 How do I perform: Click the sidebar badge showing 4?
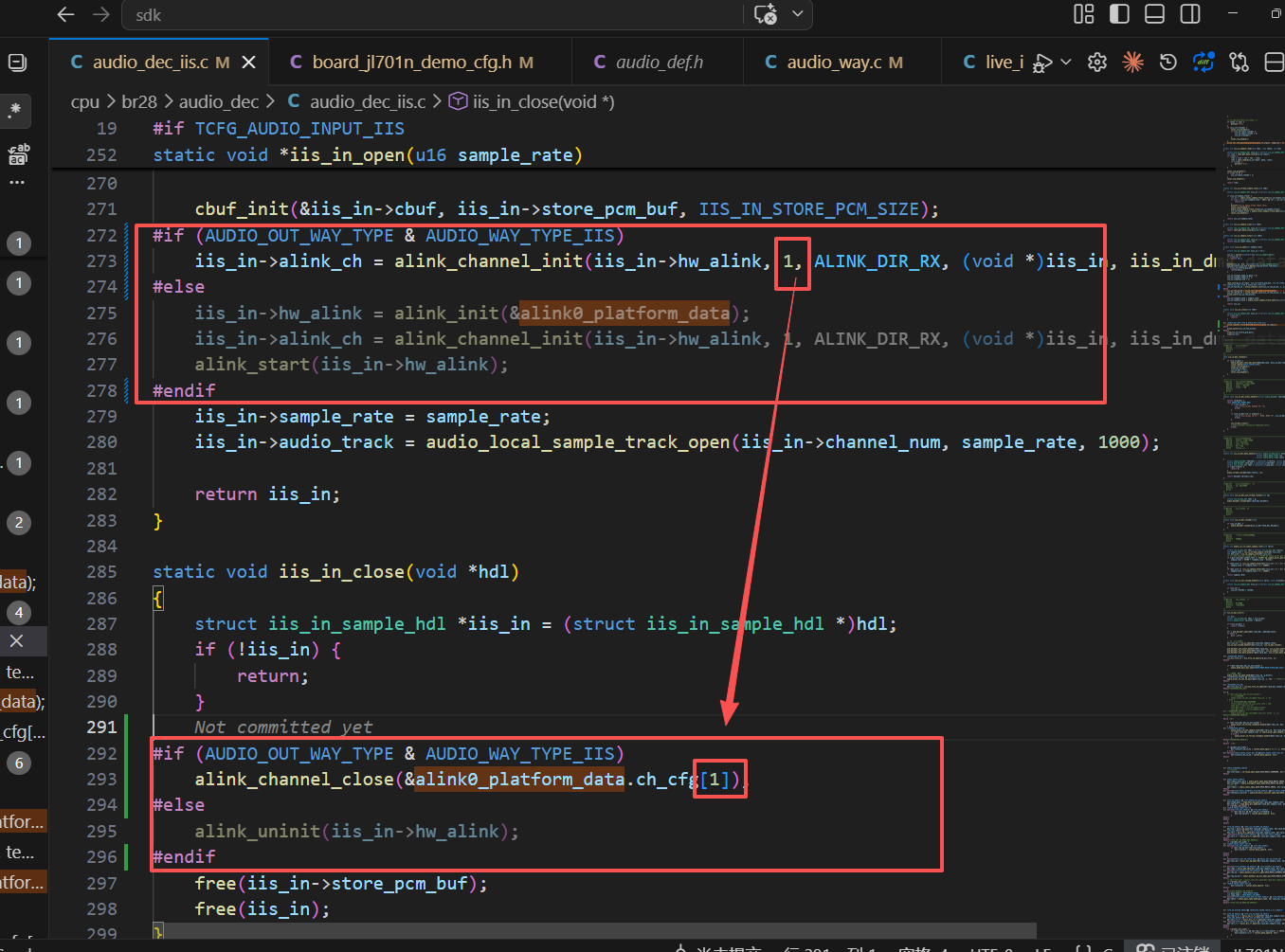(19, 613)
